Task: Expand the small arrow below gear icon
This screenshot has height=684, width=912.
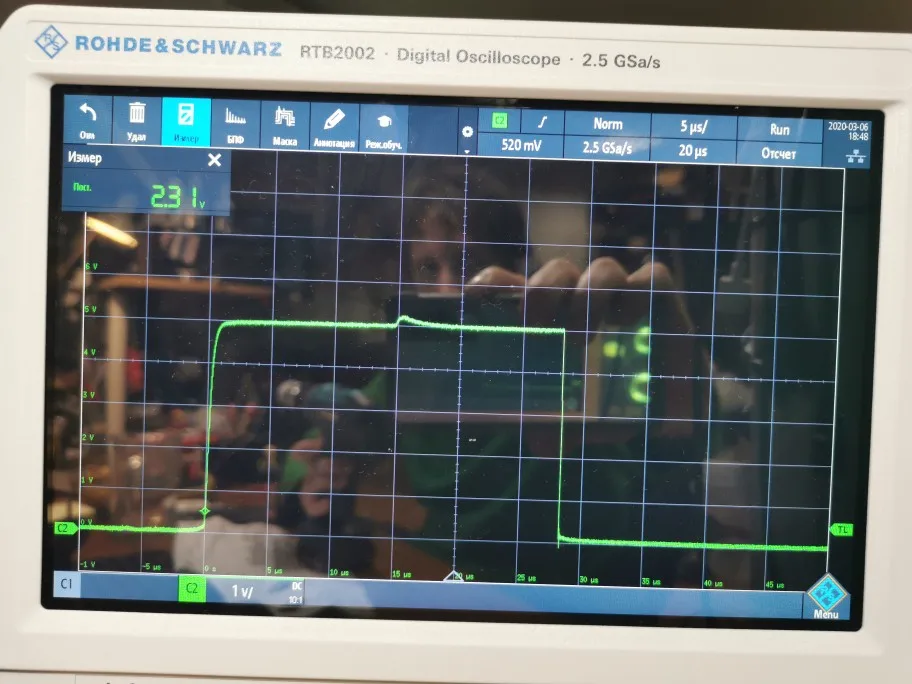Action: click(467, 151)
